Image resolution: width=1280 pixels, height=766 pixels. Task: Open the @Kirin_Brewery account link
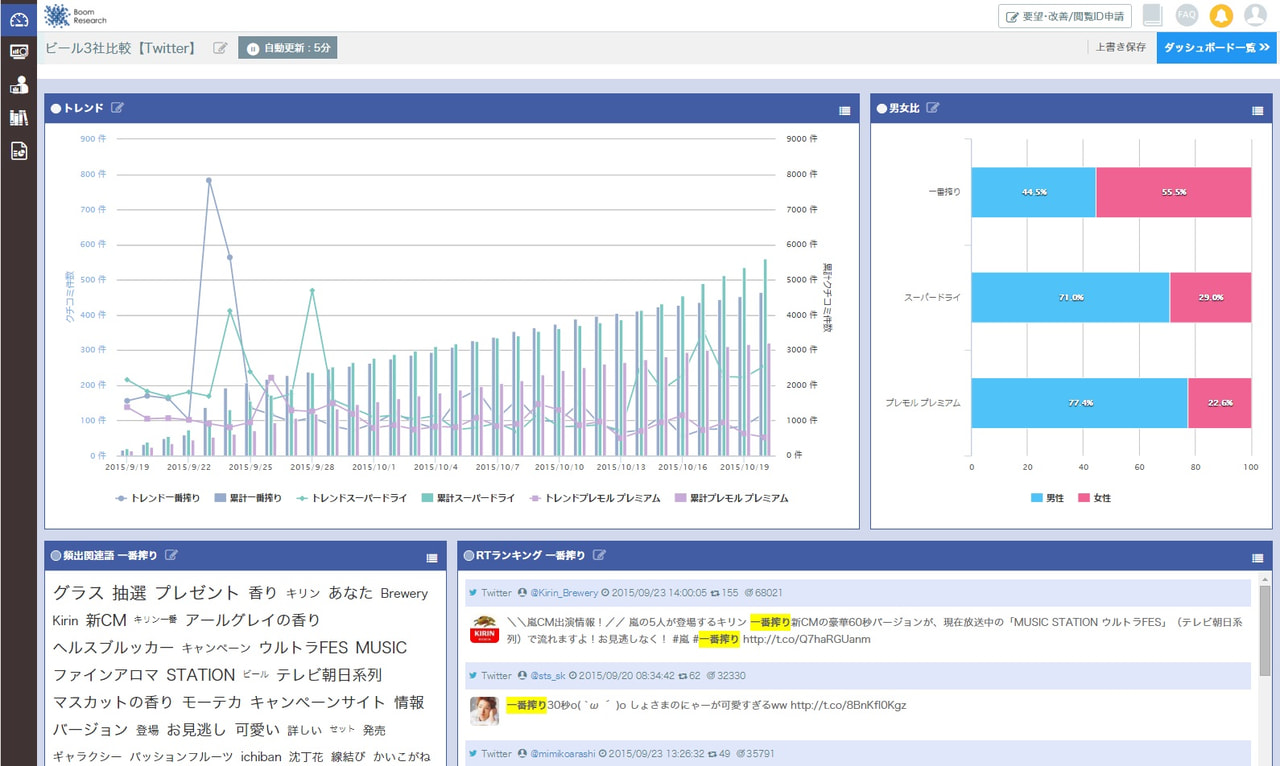click(563, 593)
